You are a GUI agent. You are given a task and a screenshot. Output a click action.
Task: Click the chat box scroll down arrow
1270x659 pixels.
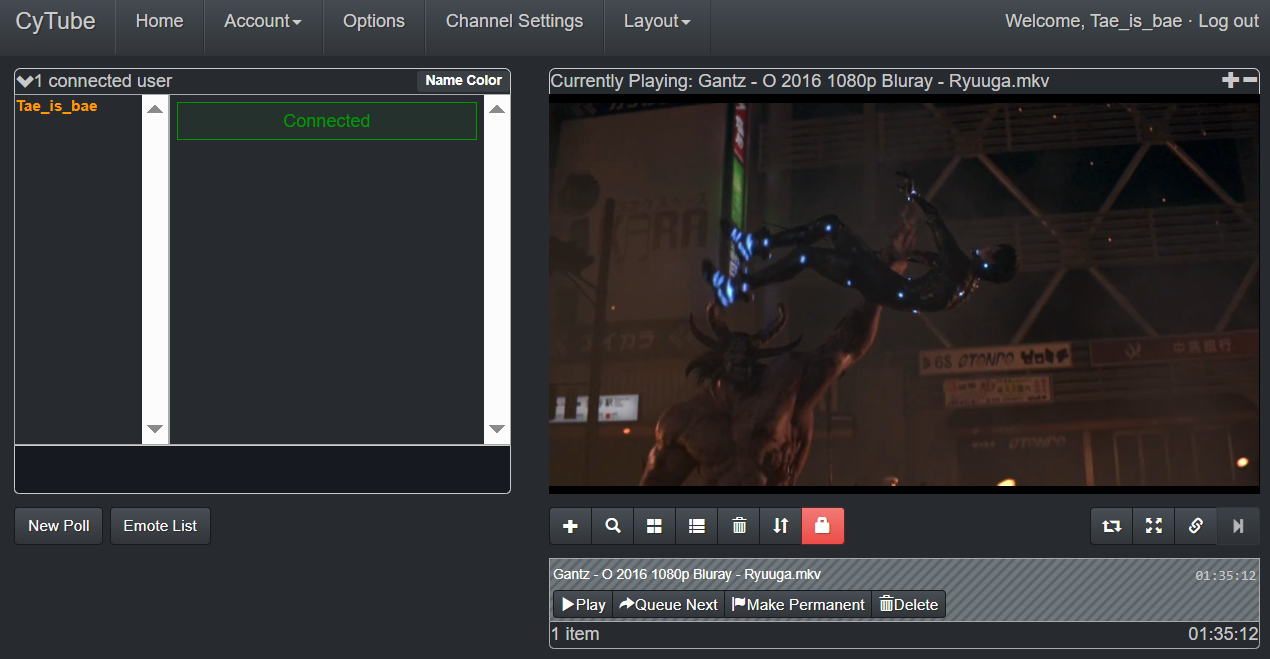tap(497, 429)
